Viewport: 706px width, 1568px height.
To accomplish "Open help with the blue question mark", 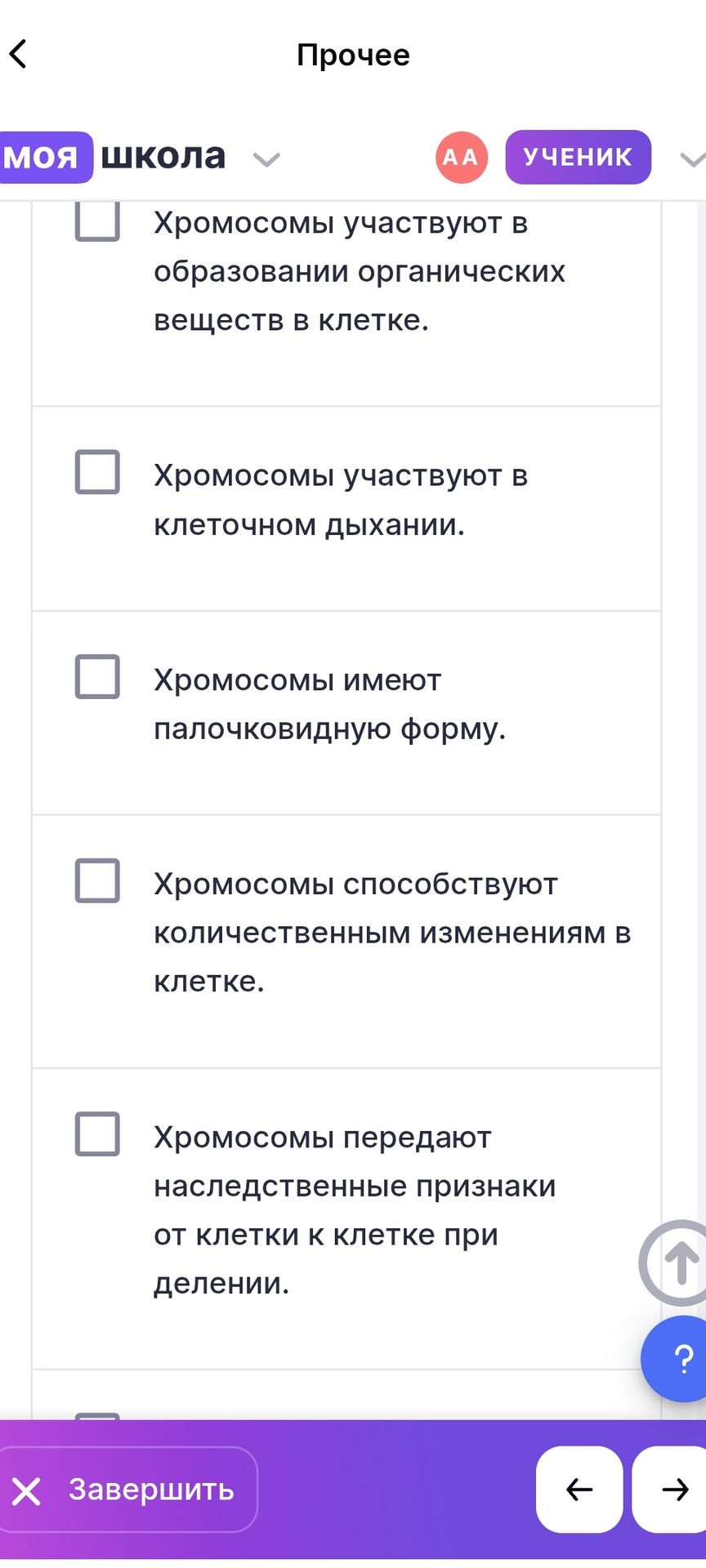I will click(675, 1359).
